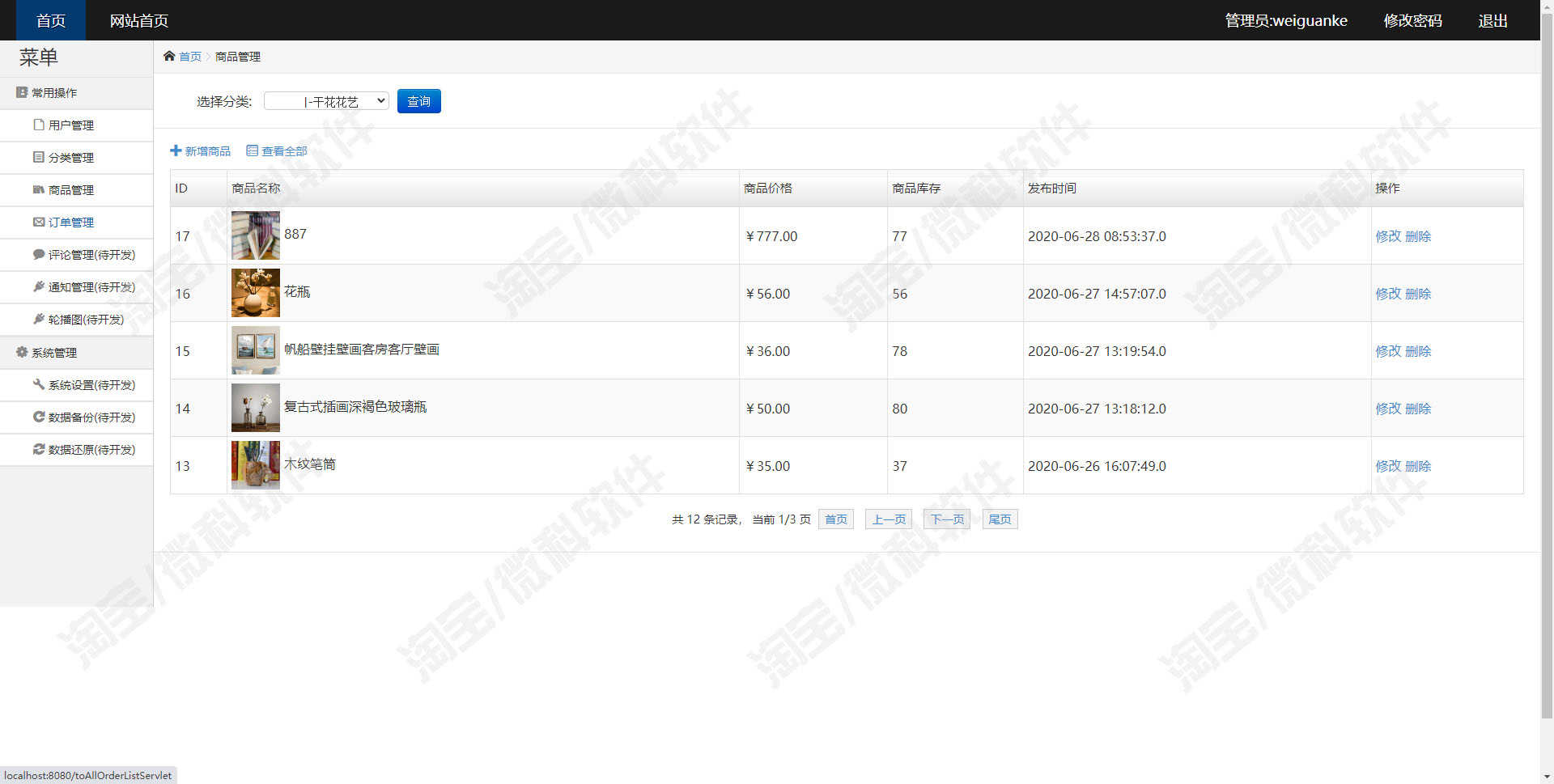Click the 查看全部 link
This screenshot has height=784, width=1554.
tap(284, 151)
